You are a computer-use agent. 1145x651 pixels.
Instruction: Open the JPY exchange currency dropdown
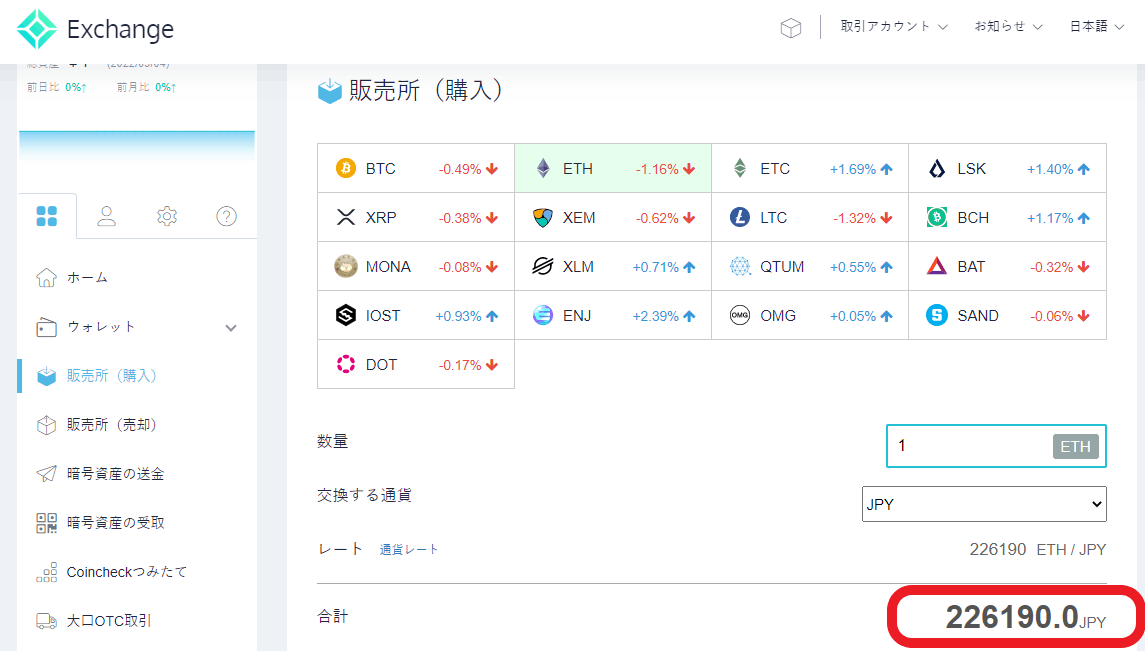point(984,504)
